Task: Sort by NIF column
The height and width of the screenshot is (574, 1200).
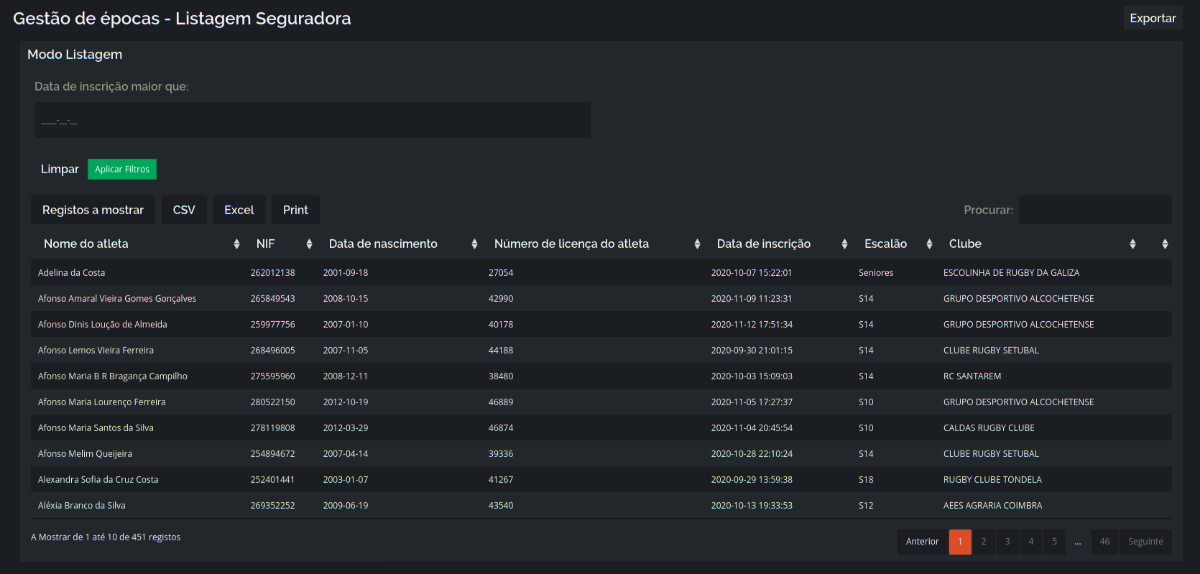Action: pyautogui.click(x=281, y=244)
